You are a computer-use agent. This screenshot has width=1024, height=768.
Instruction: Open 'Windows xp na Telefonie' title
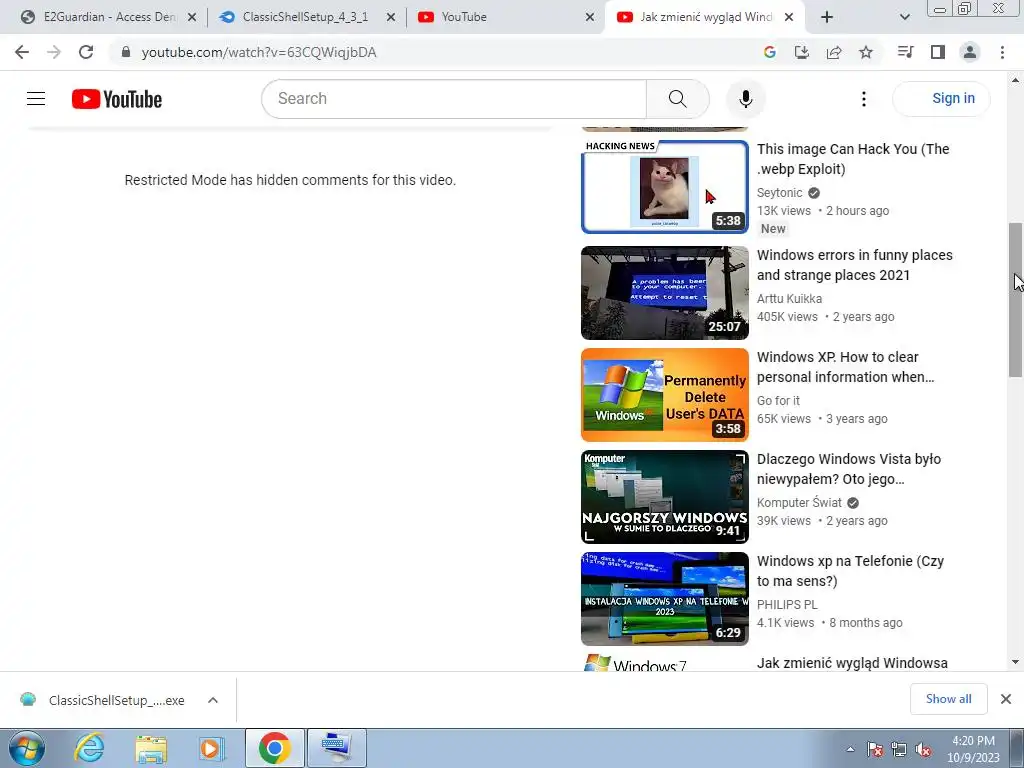tap(850, 570)
